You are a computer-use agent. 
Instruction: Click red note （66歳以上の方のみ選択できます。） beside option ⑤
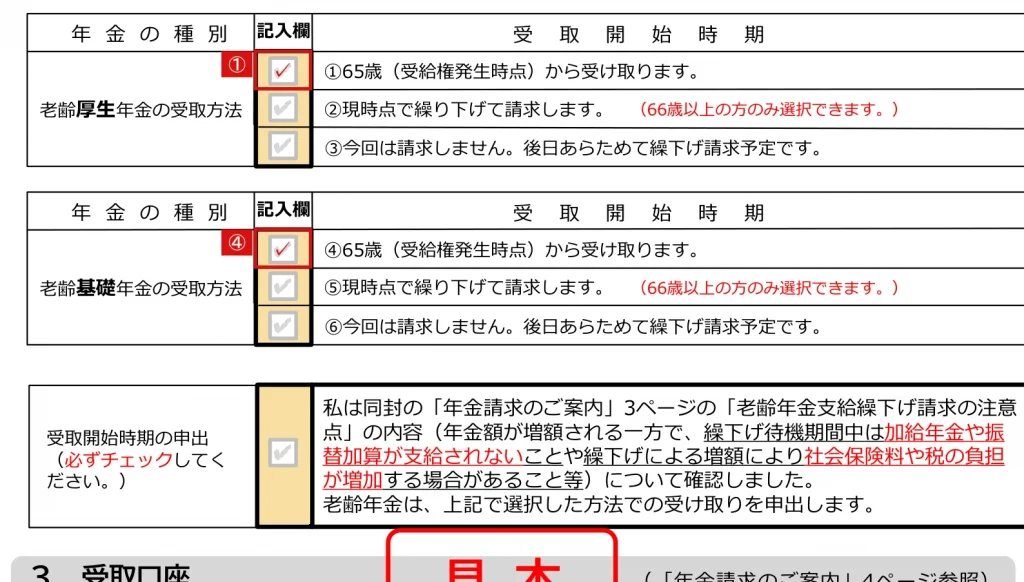(769, 287)
